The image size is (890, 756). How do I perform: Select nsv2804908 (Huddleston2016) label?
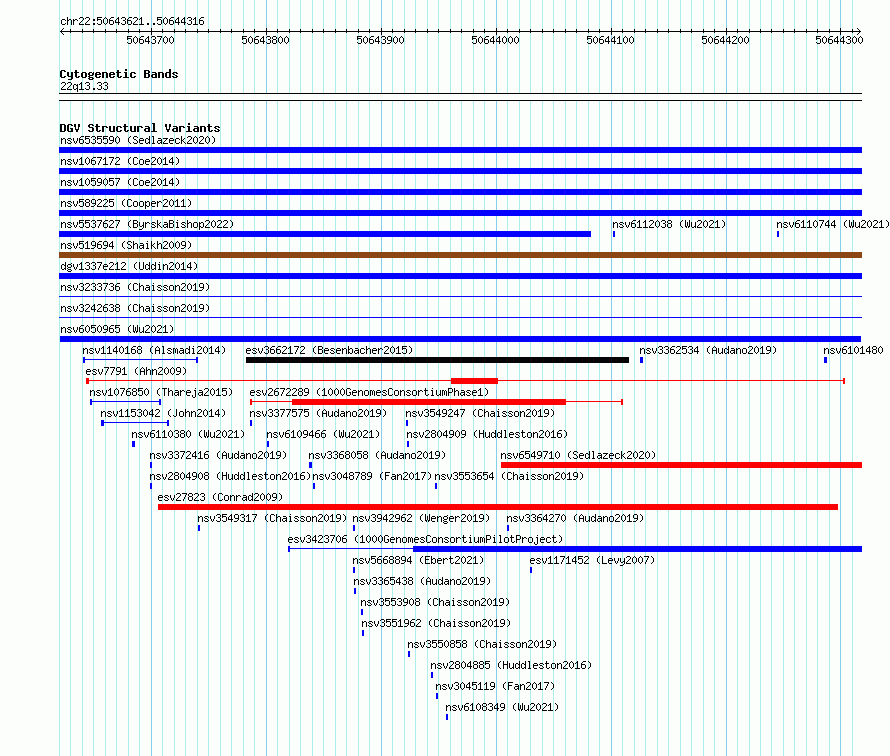tap(230, 476)
